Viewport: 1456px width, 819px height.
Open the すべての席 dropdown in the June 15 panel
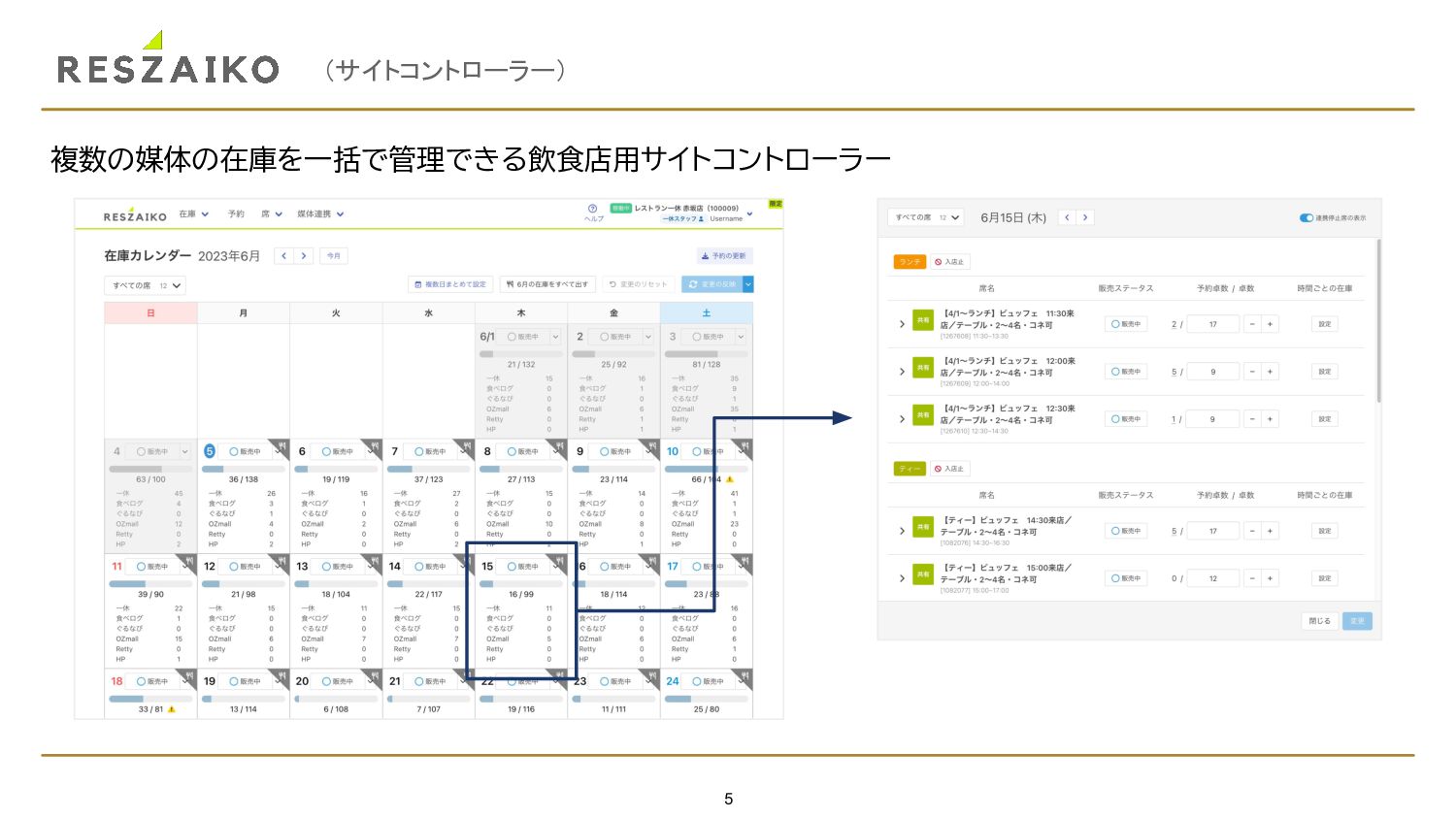926,217
